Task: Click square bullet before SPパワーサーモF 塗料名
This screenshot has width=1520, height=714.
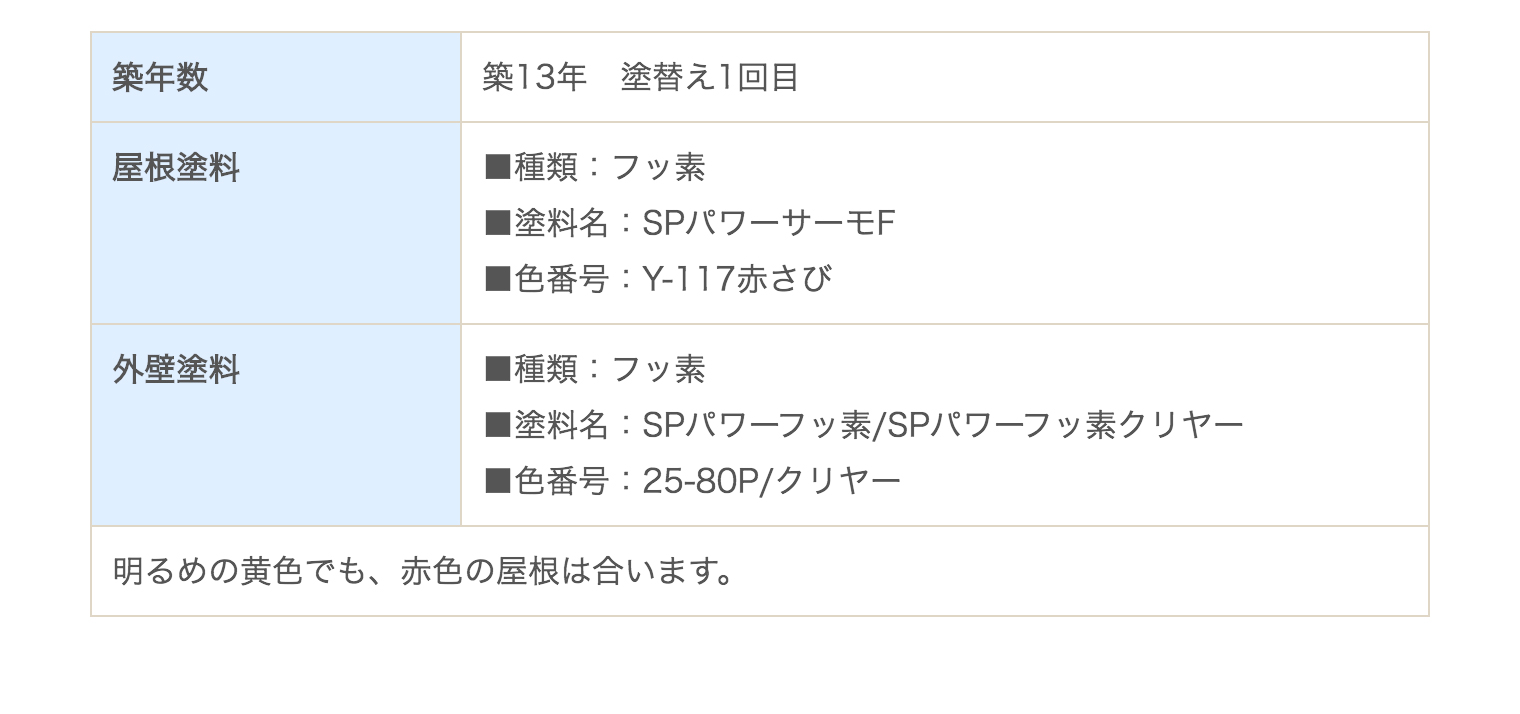Action: click(497, 223)
